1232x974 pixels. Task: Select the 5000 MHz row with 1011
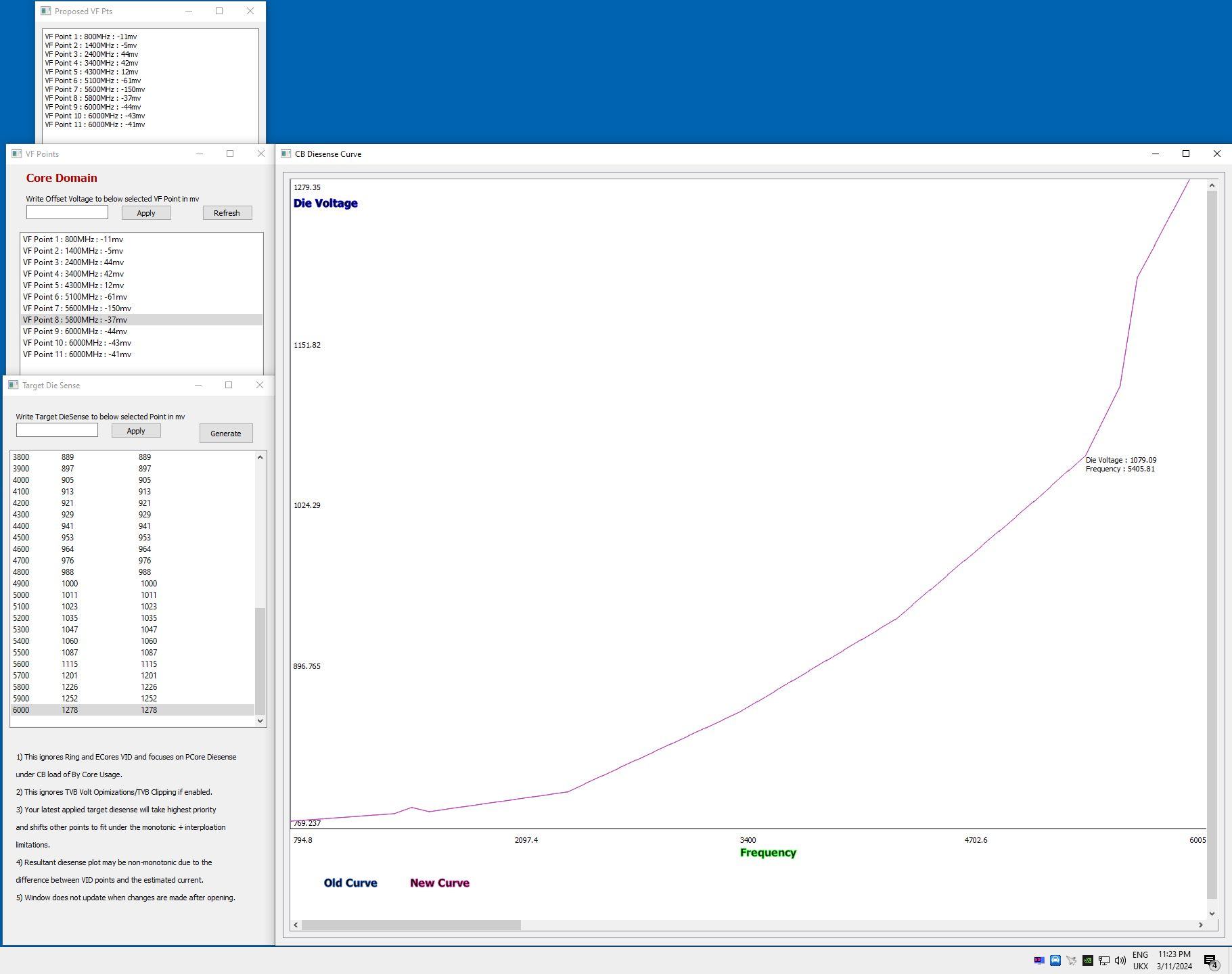[133, 595]
